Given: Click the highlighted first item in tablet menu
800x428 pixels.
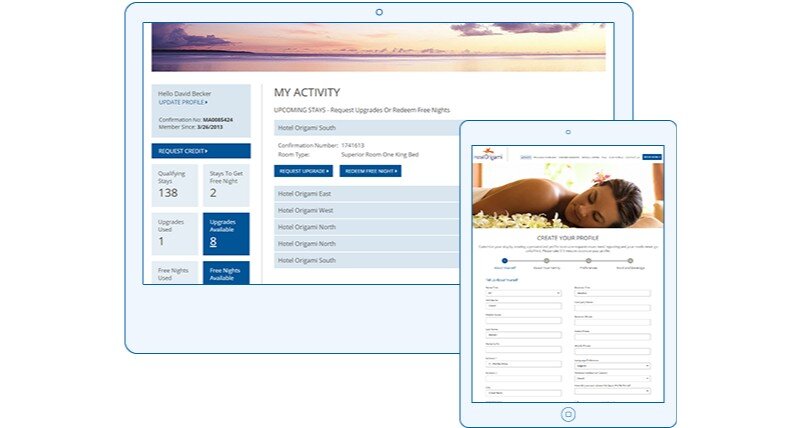Looking at the screenshot, I should point(524,157).
